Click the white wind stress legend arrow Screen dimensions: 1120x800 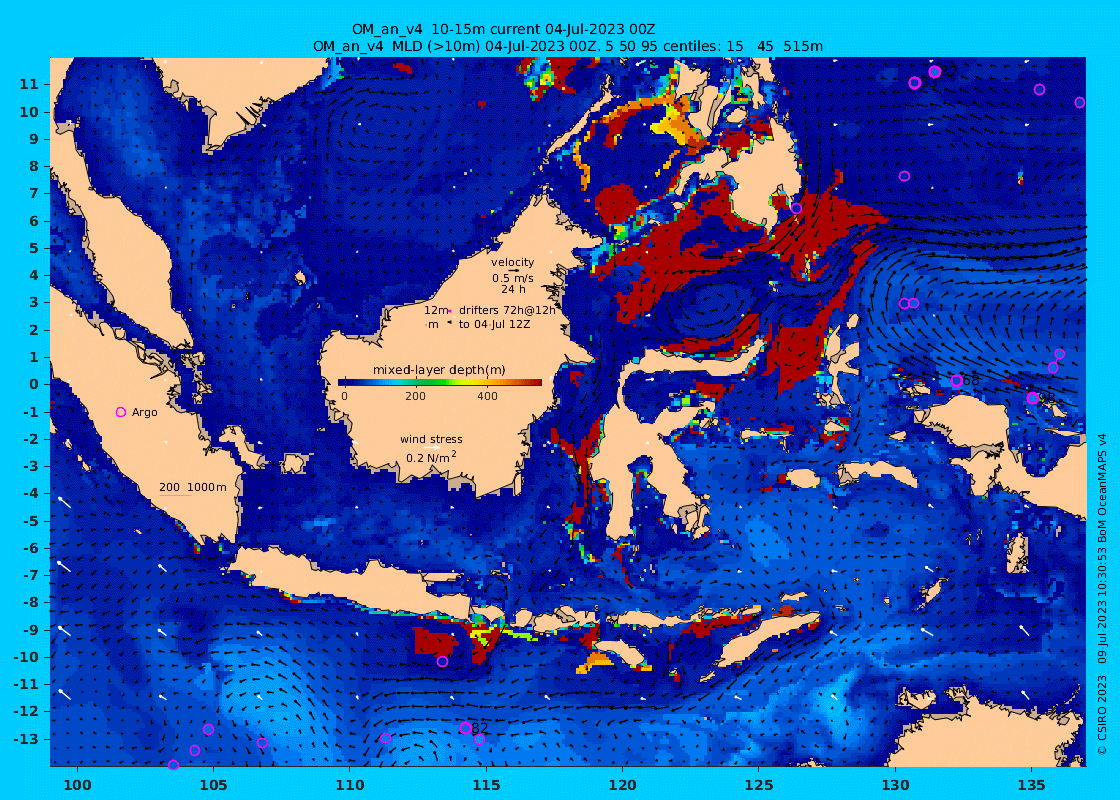431,448
